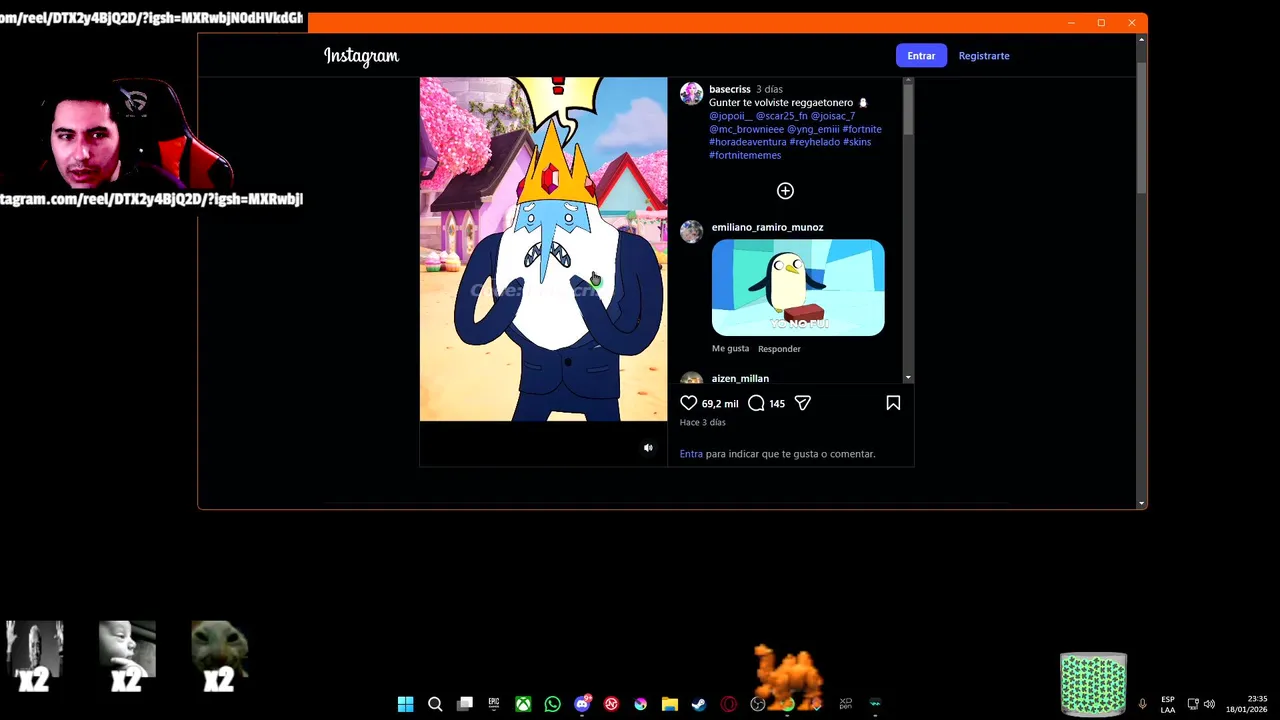Open the penguin GIF in the comment

pos(798,288)
